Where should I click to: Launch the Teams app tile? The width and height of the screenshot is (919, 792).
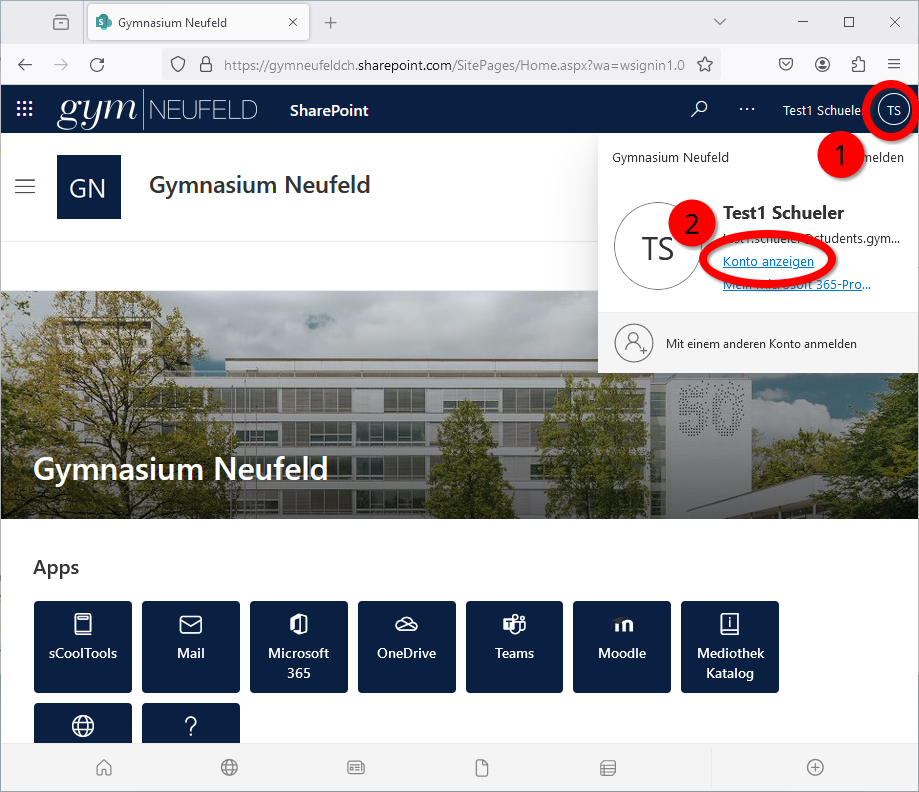[514, 646]
